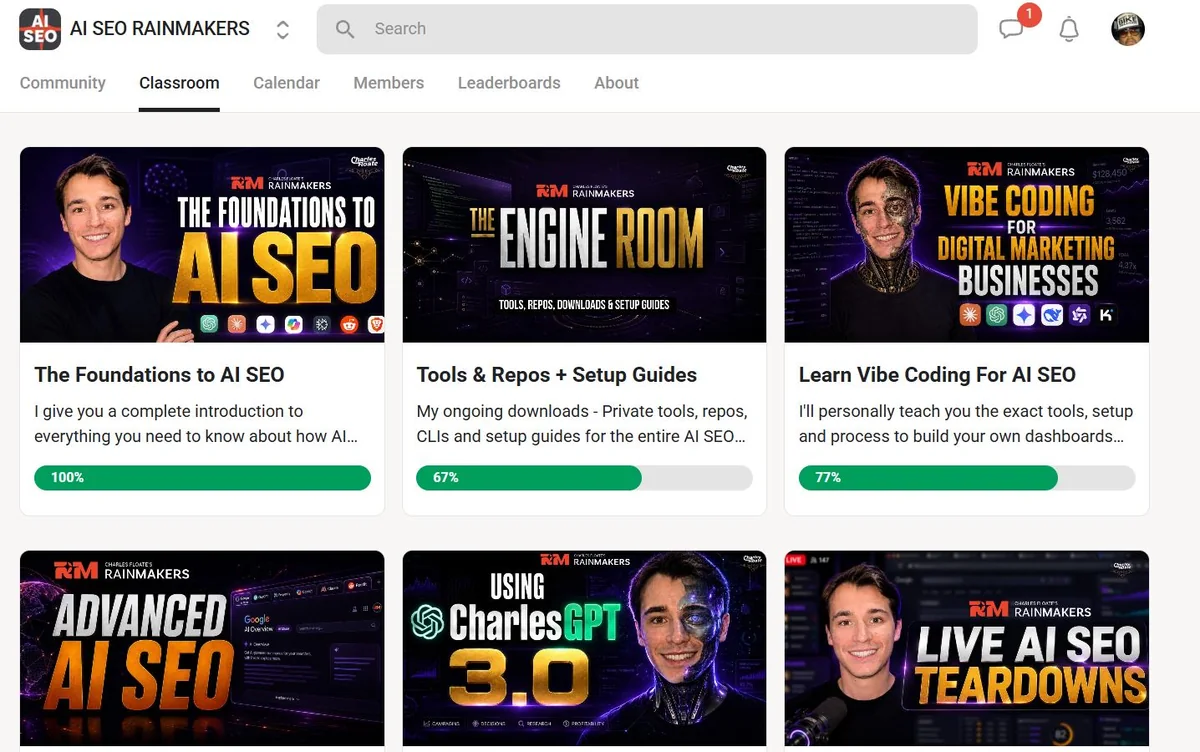Click the 77% progress bar
The width and height of the screenshot is (1200, 752).
coord(967,478)
